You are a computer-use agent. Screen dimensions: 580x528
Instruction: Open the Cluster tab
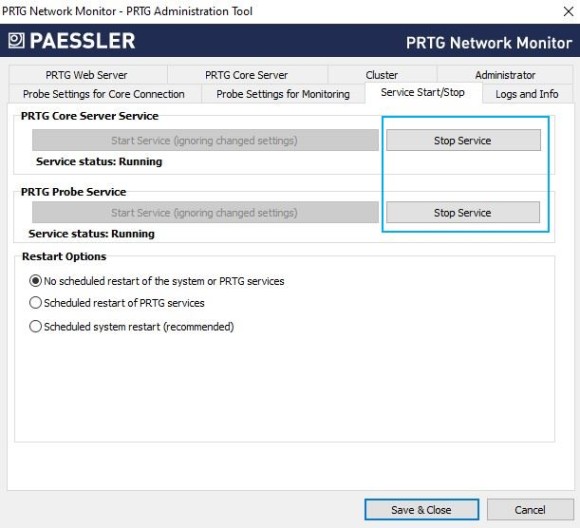click(x=382, y=75)
